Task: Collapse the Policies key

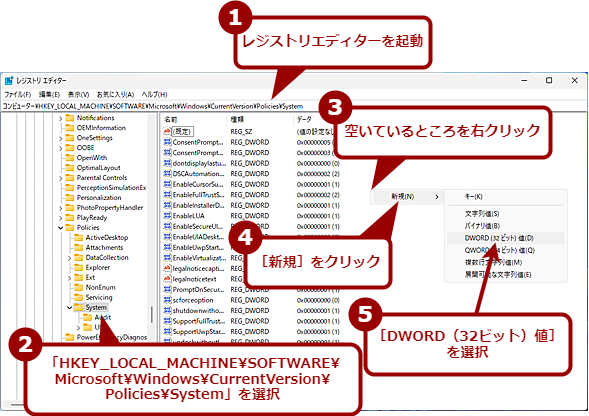Action: (60, 228)
